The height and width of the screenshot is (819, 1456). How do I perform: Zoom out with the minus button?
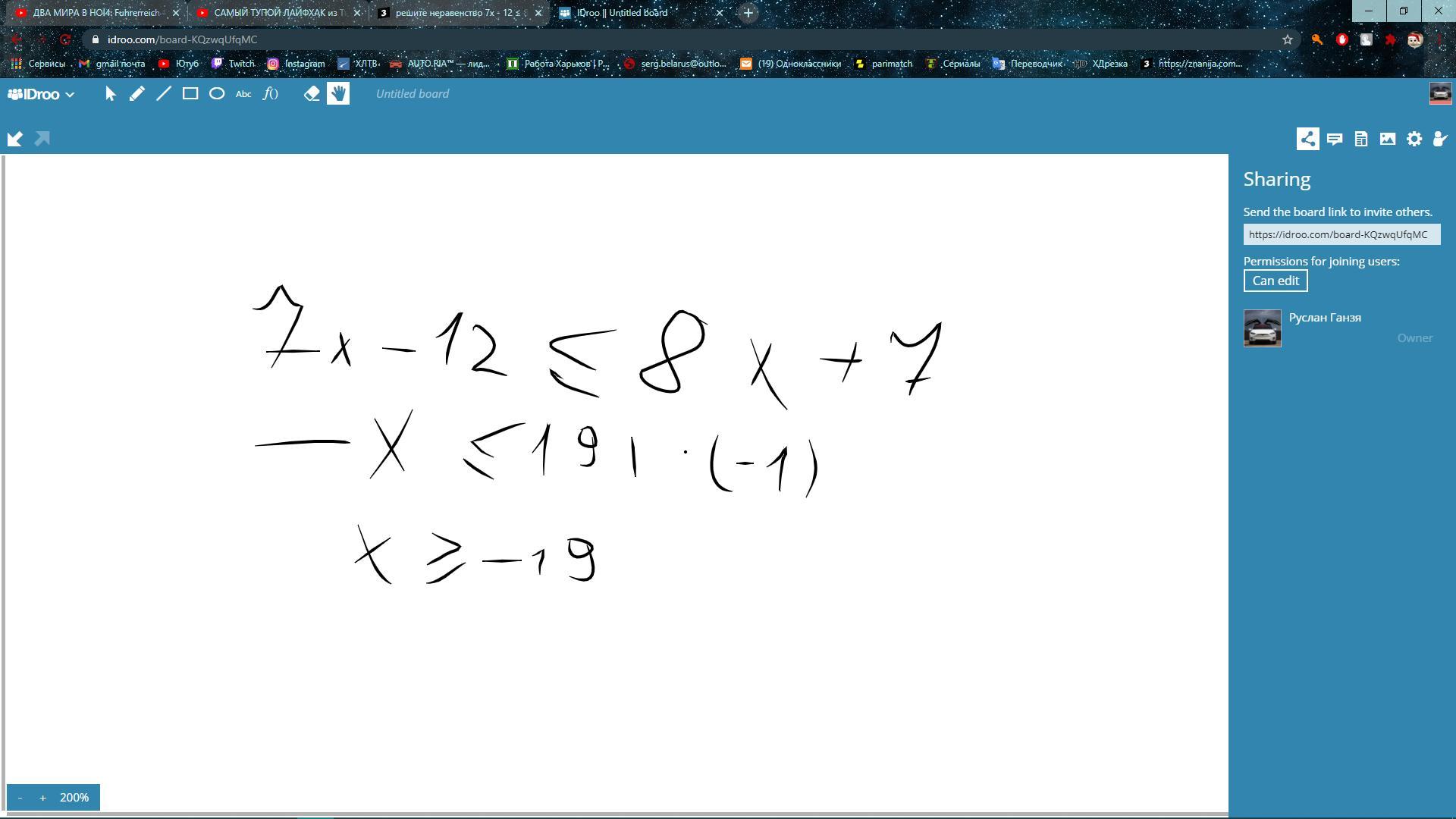(20, 798)
